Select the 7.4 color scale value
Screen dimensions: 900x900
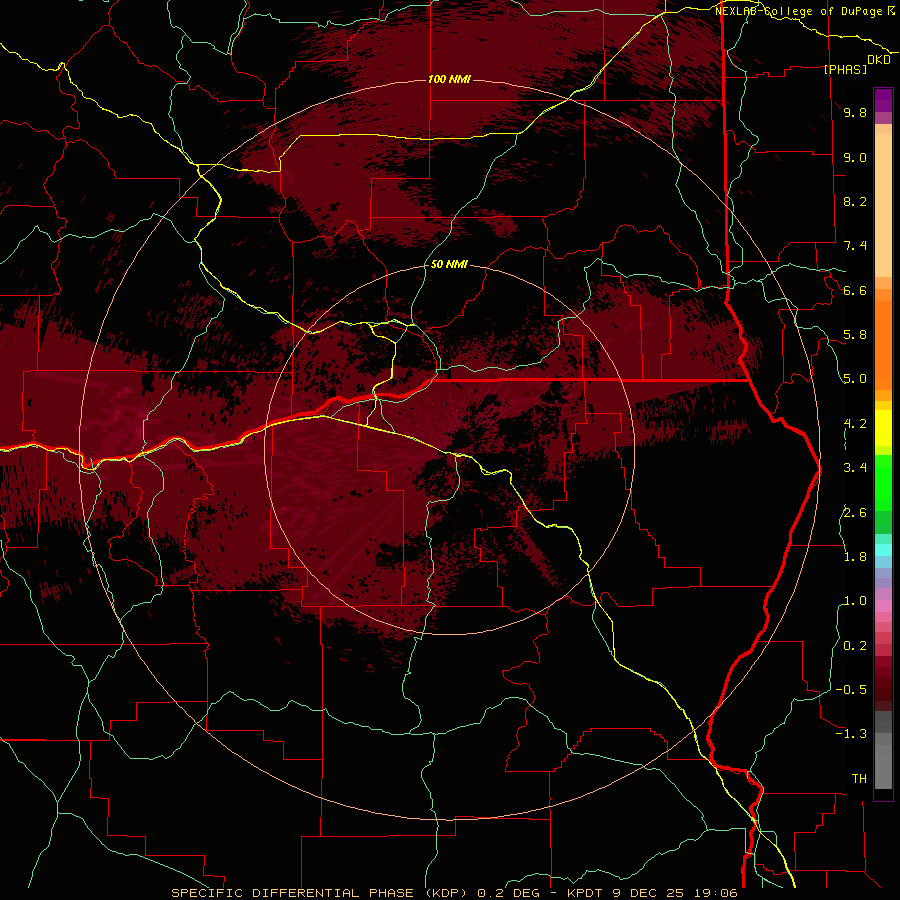coord(855,246)
